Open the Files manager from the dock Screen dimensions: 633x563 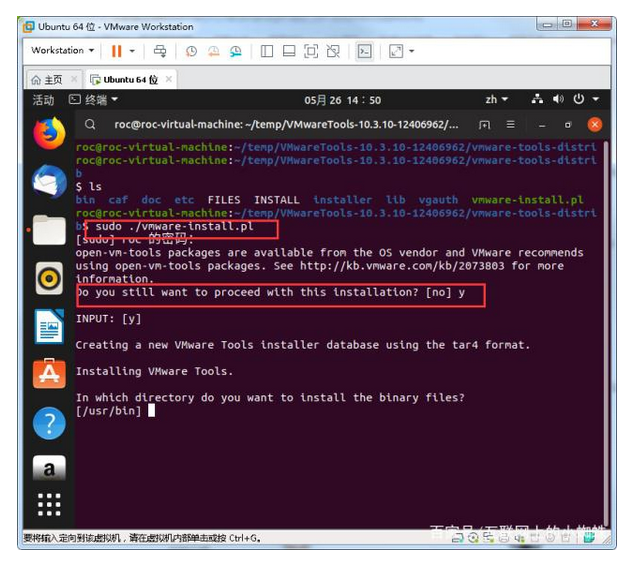click(49, 230)
